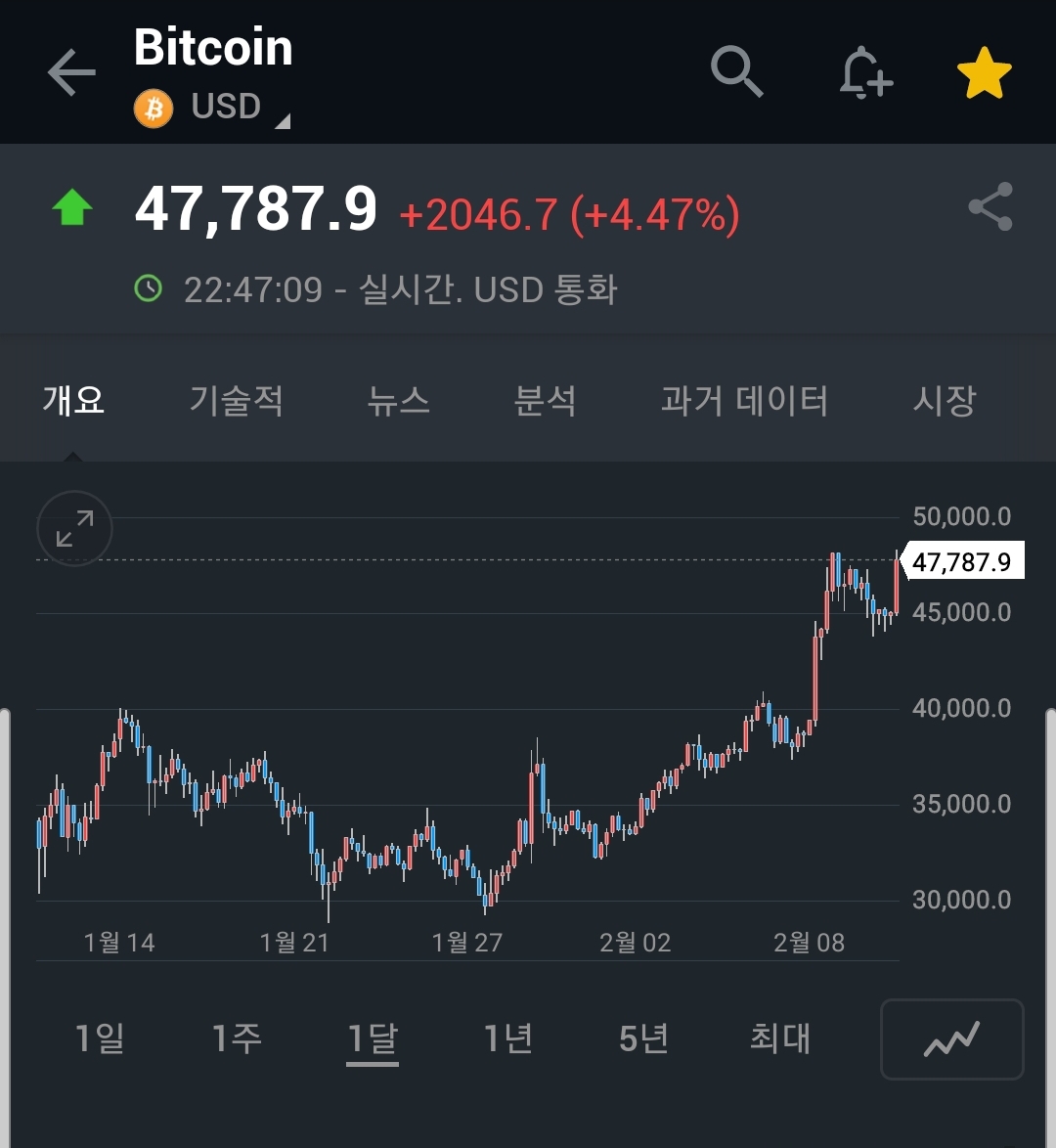Image resolution: width=1056 pixels, height=1148 pixels.
Task: Select the 1주 chart range
Action: tap(237, 1038)
